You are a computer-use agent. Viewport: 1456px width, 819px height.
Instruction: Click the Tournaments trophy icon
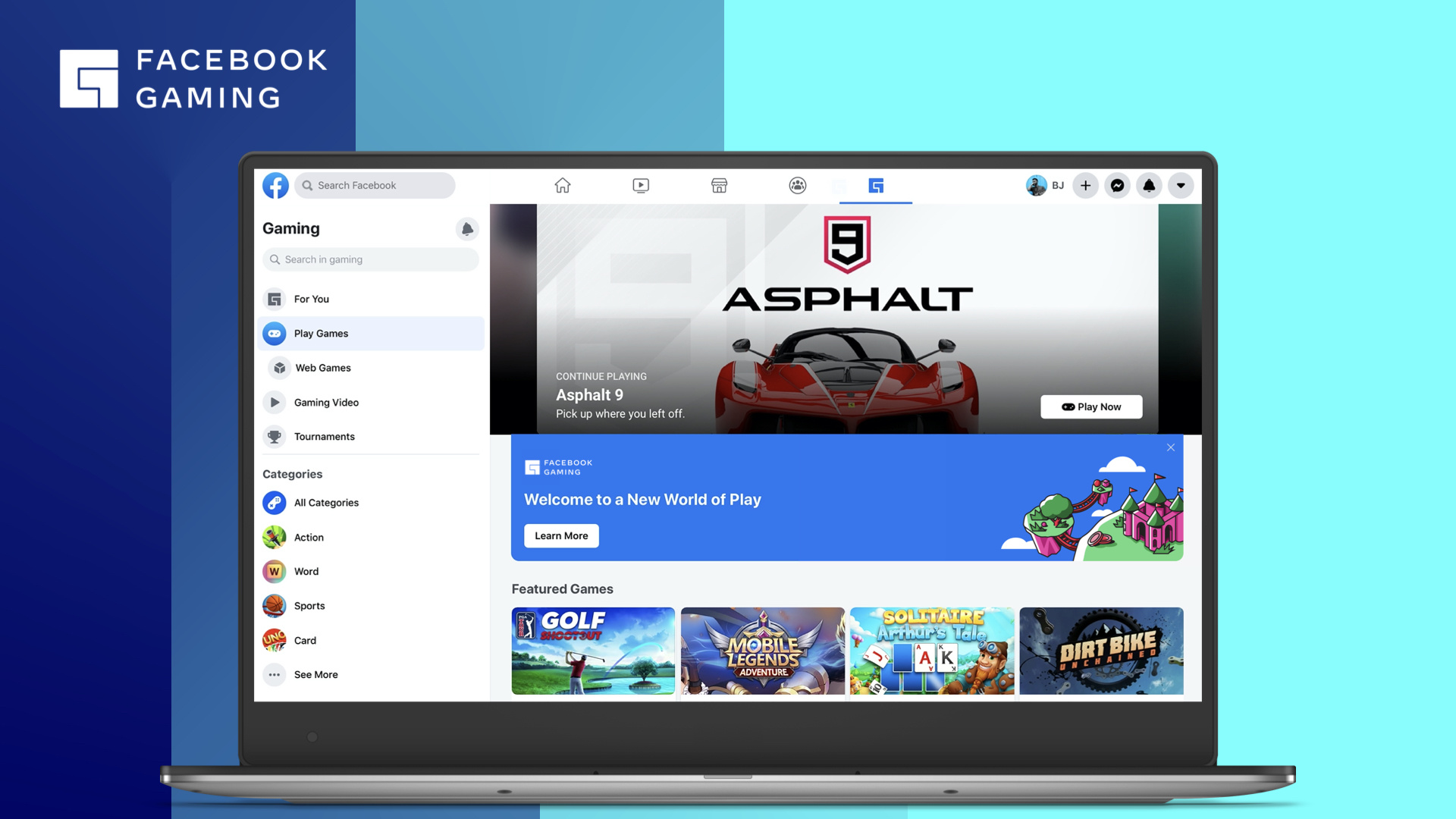click(275, 436)
